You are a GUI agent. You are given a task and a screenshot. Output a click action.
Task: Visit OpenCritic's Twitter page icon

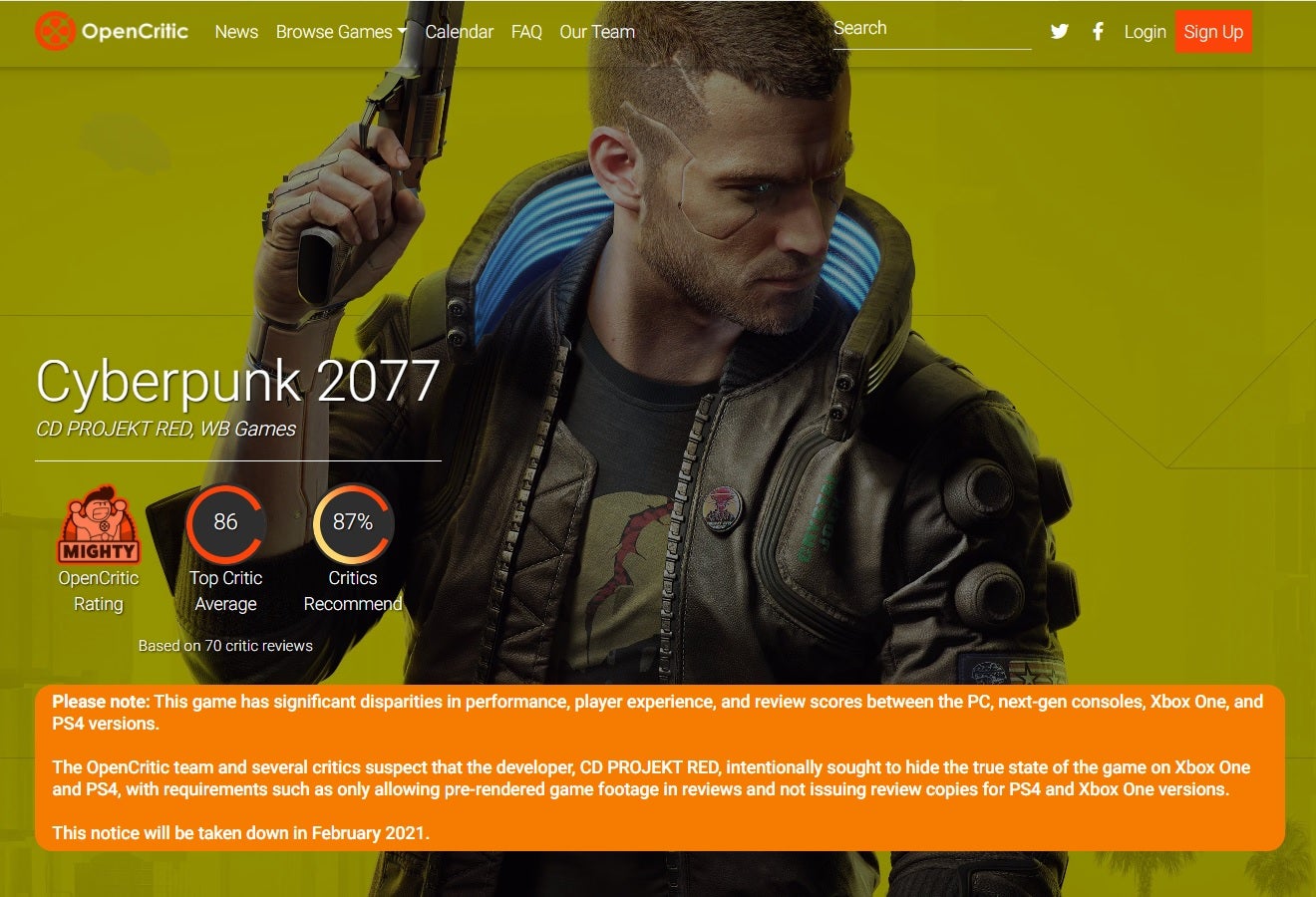[1060, 32]
